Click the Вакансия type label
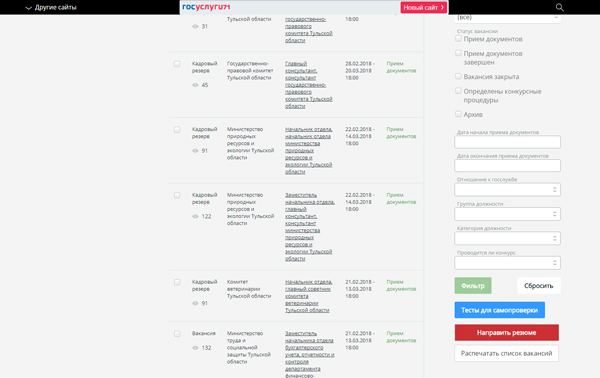 tap(204, 334)
